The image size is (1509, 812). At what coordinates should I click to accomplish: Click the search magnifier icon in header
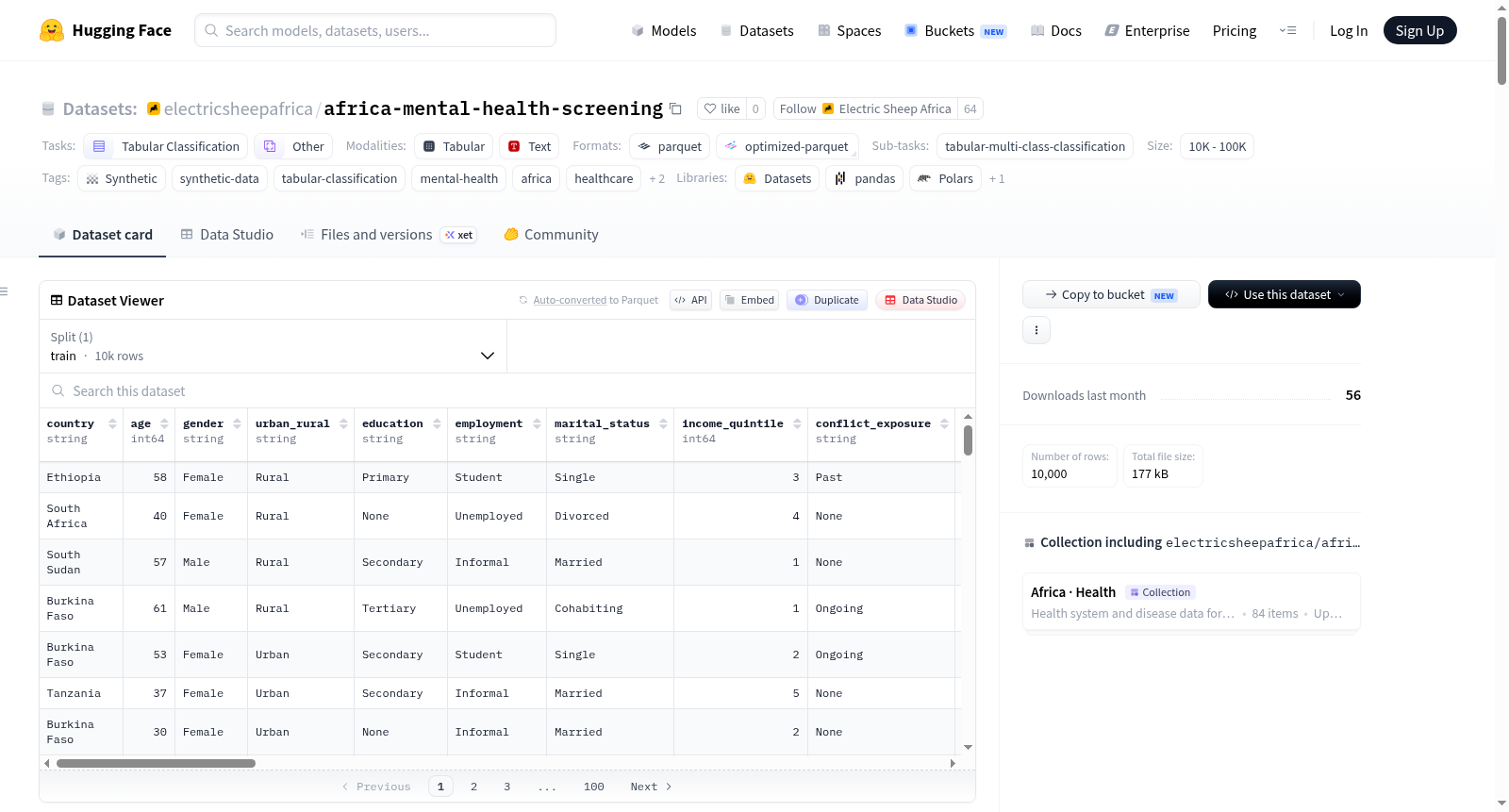click(x=211, y=30)
